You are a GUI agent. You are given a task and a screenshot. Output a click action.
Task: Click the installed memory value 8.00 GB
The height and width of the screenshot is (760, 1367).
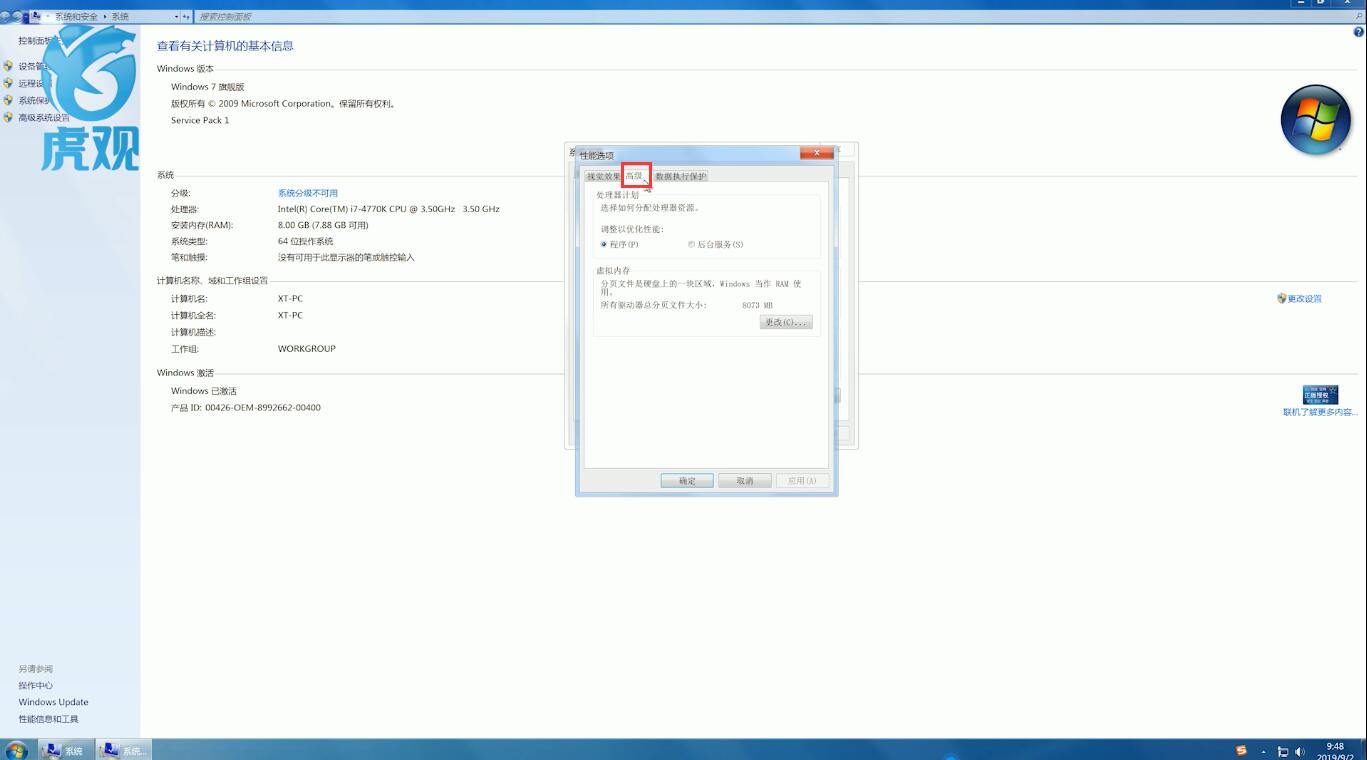(323, 225)
